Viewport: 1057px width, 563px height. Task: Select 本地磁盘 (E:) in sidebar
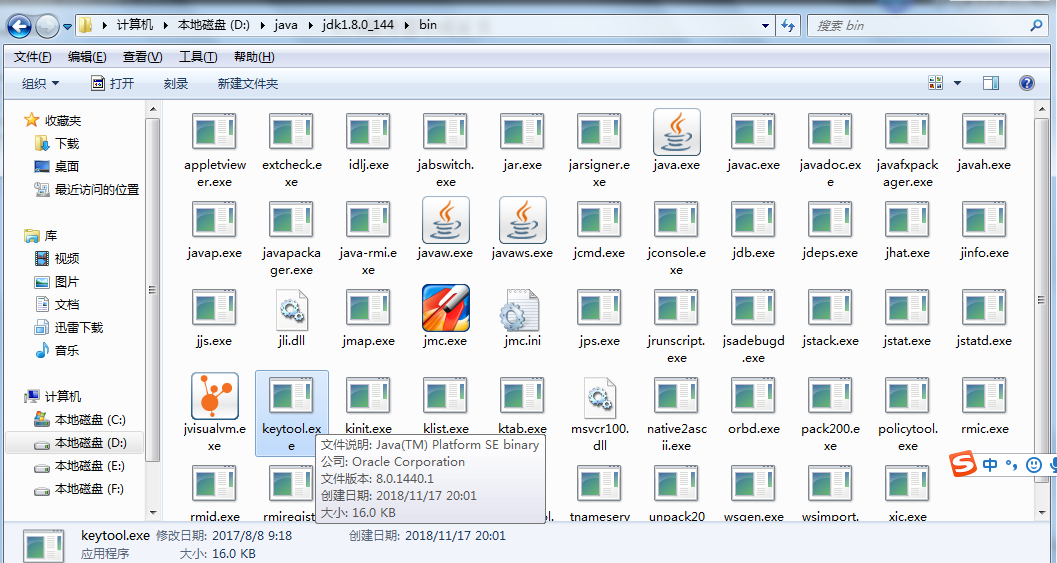(90, 466)
